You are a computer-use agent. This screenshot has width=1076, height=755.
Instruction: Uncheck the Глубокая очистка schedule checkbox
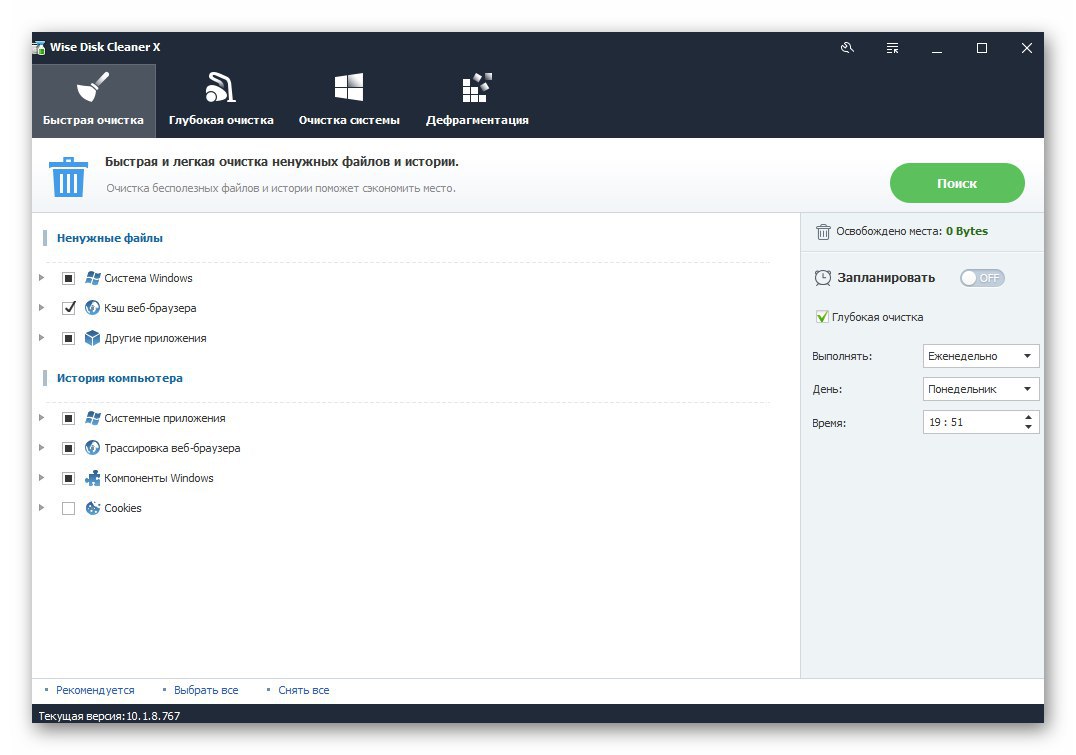tap(822, 316)
